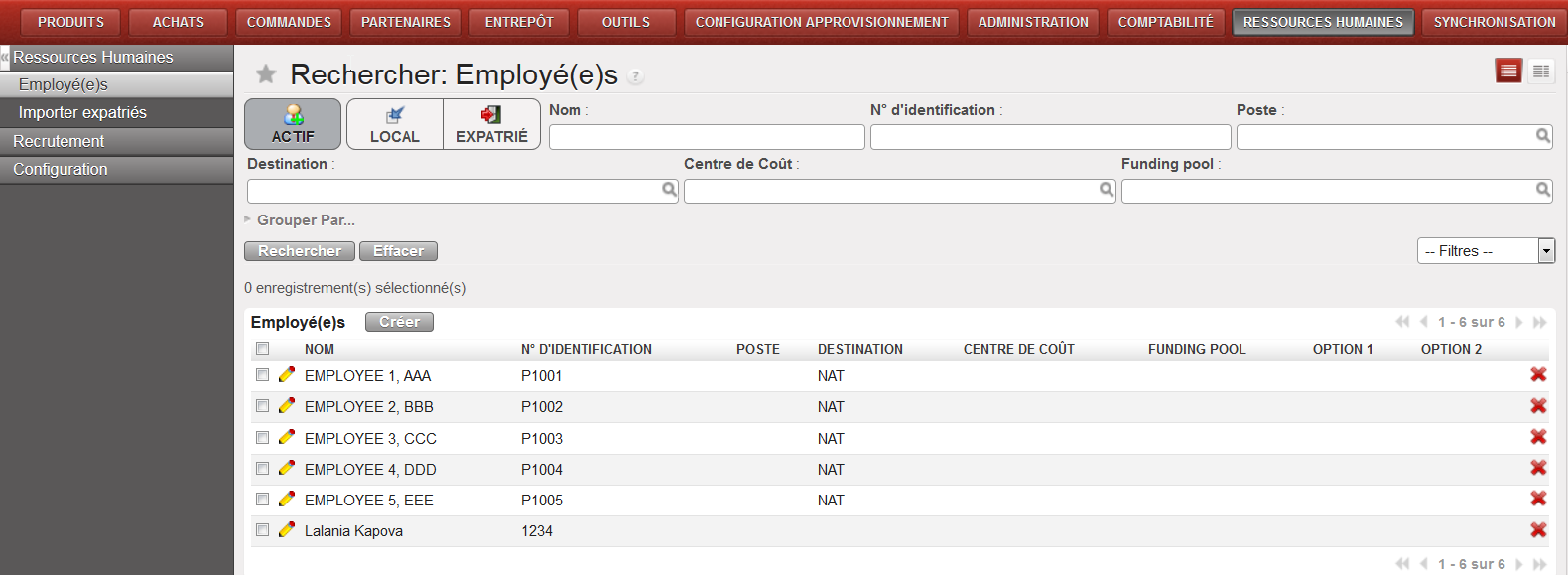Open pencil editor for Lalania Kapova
The image size is (1568, 575).
pos(287,530)
